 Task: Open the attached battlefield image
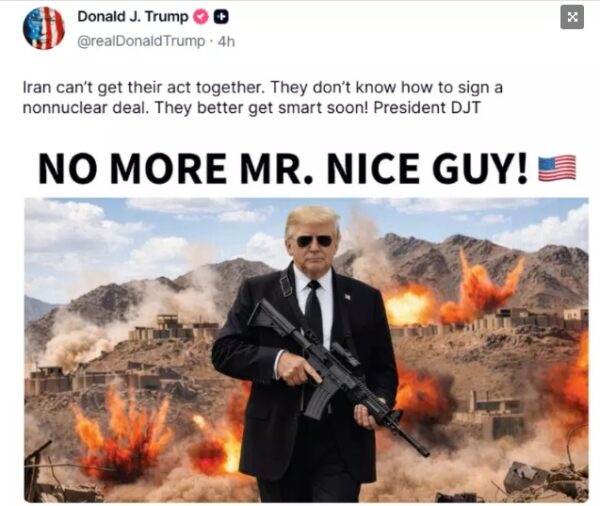point(306,350)
